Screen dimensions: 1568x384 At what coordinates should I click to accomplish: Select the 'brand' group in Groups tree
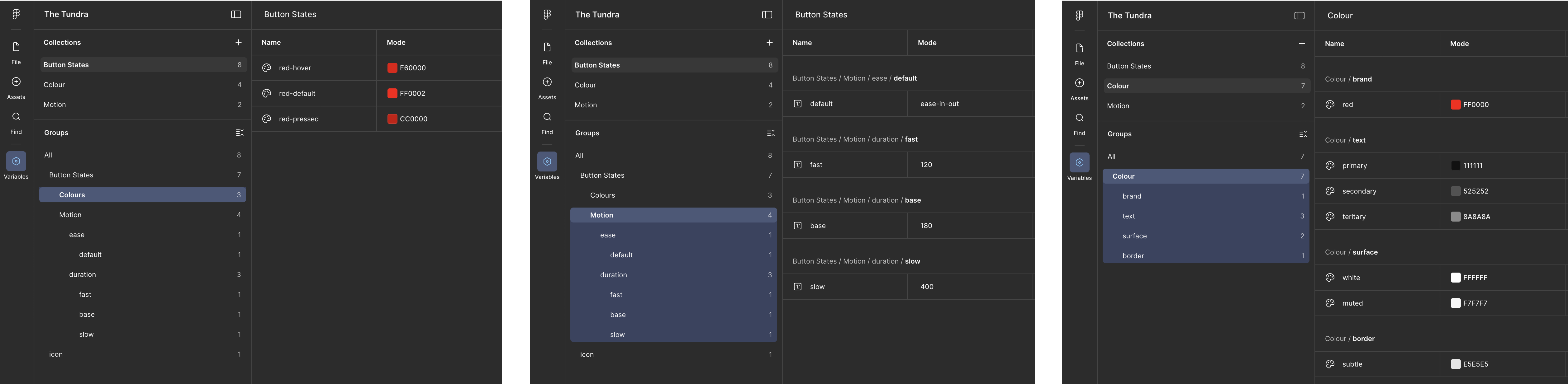pos(1132,196)
